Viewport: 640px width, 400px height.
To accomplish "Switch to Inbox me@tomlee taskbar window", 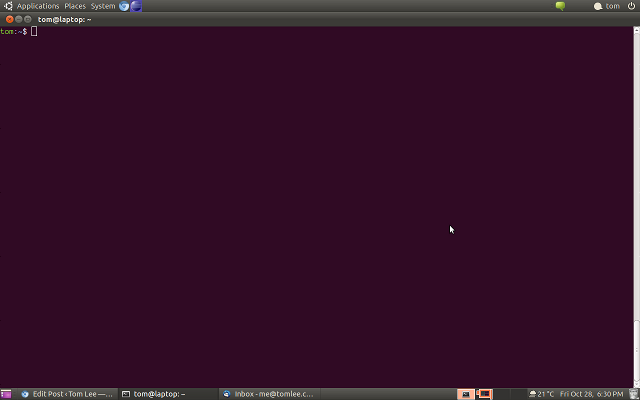I will [x=269, y=394].
